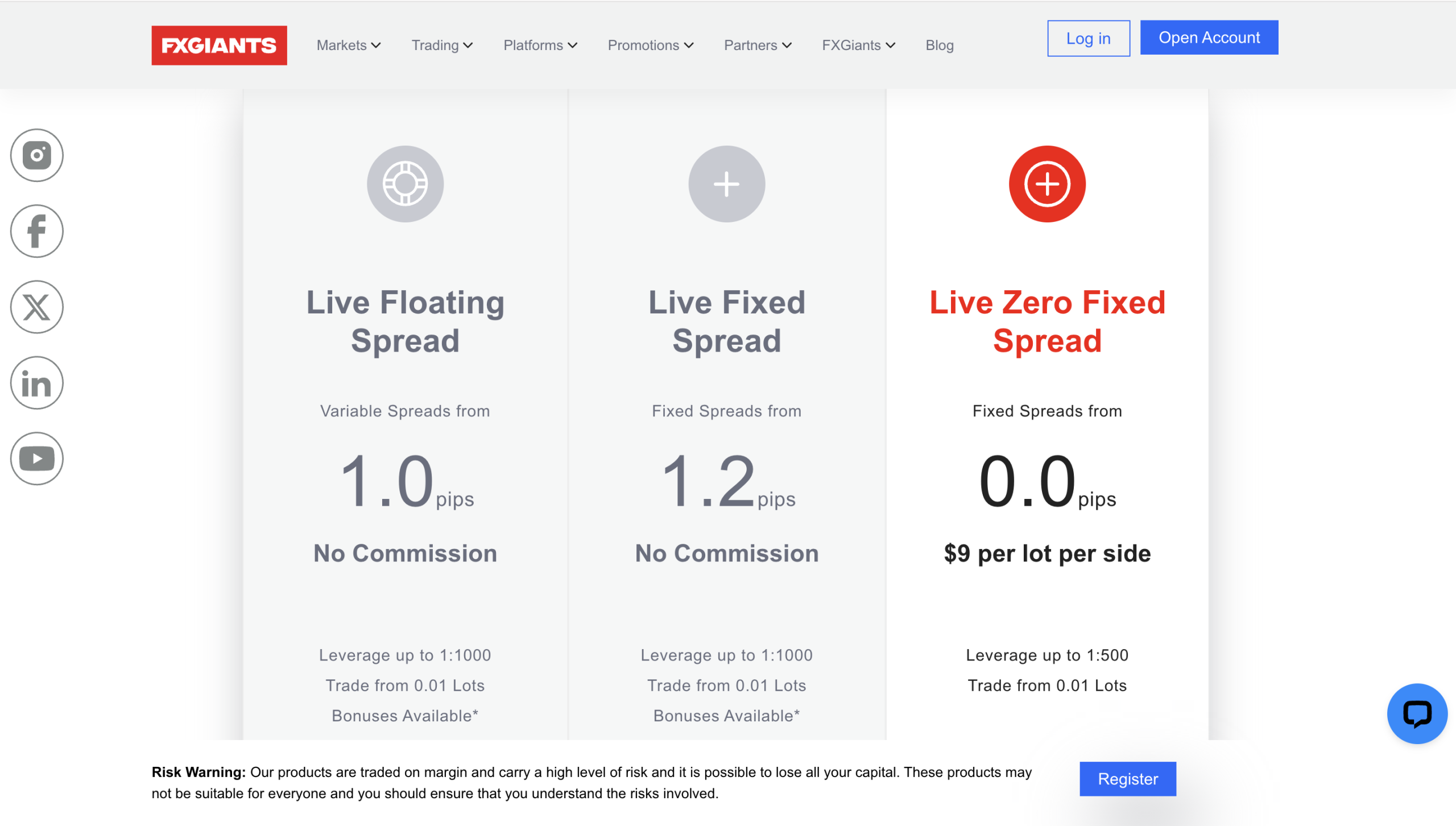Open the Promotions menu
The width and height of the screenshot is (1456, 826).
coord(651,46)
